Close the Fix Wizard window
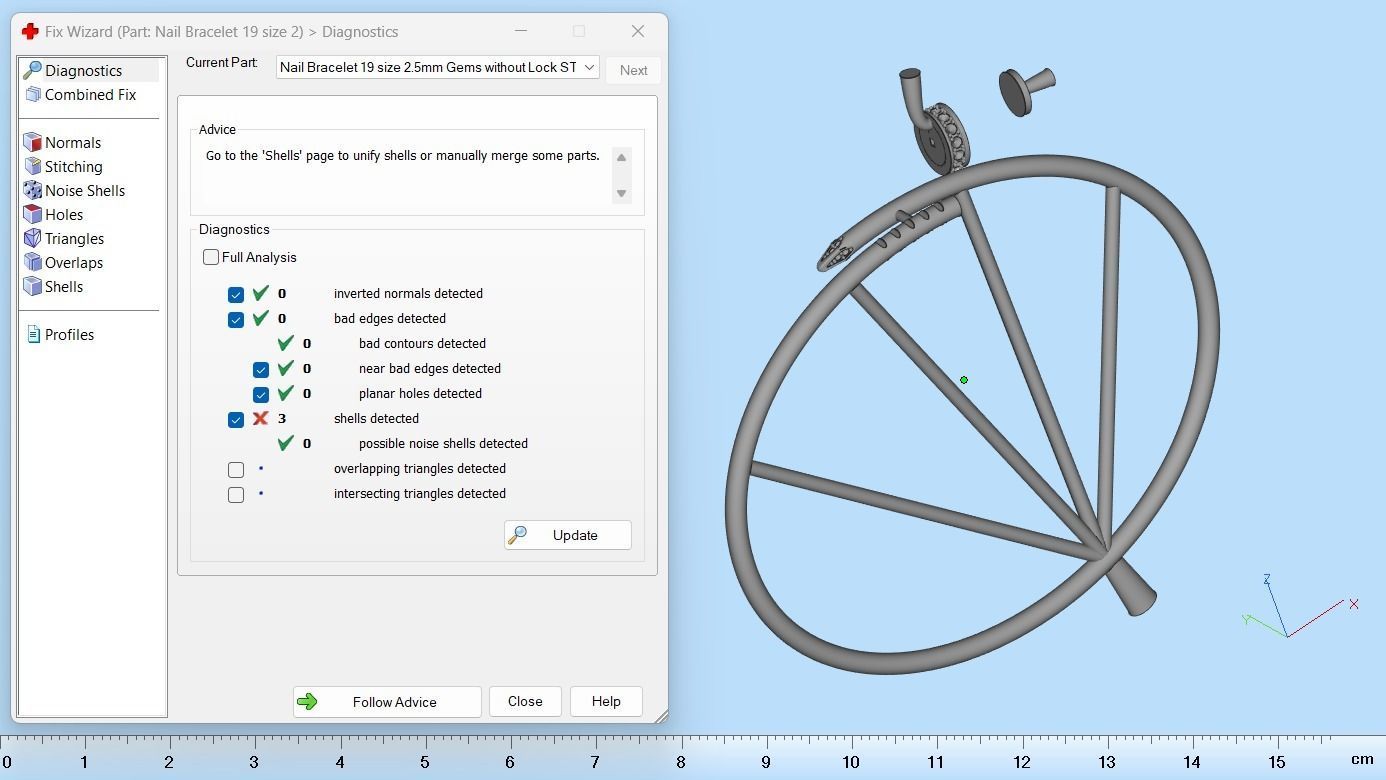 (638, 31)
